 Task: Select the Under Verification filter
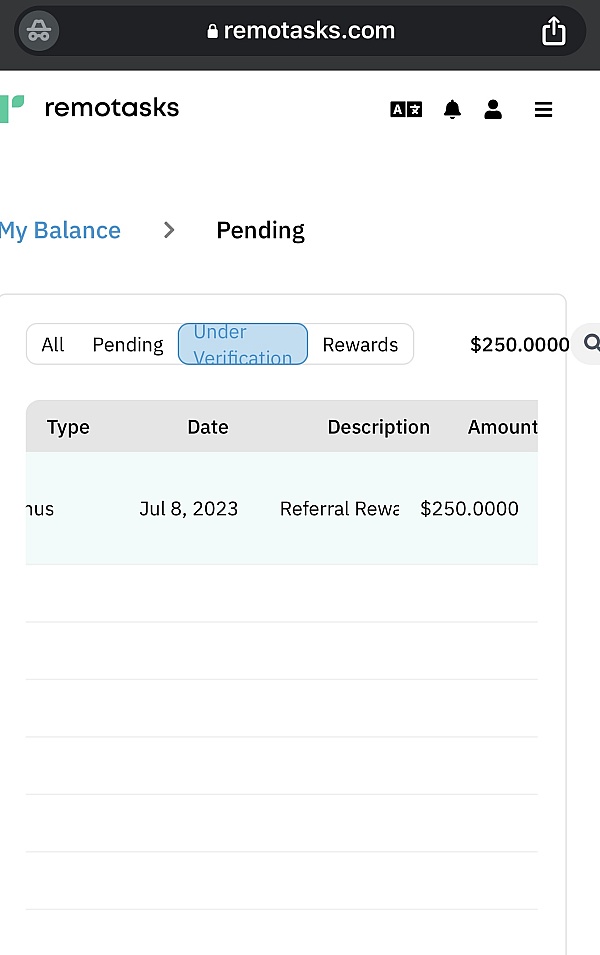click(x=242, y=344)
